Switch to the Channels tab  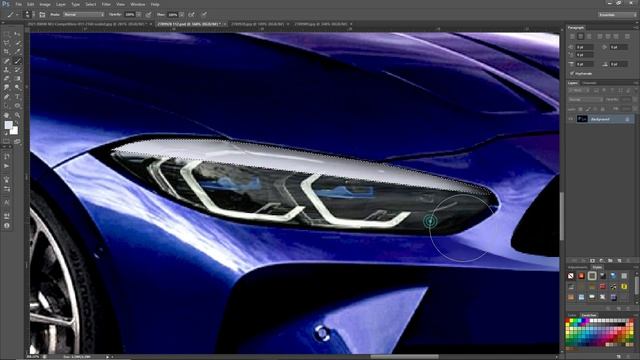pos(589,83)
